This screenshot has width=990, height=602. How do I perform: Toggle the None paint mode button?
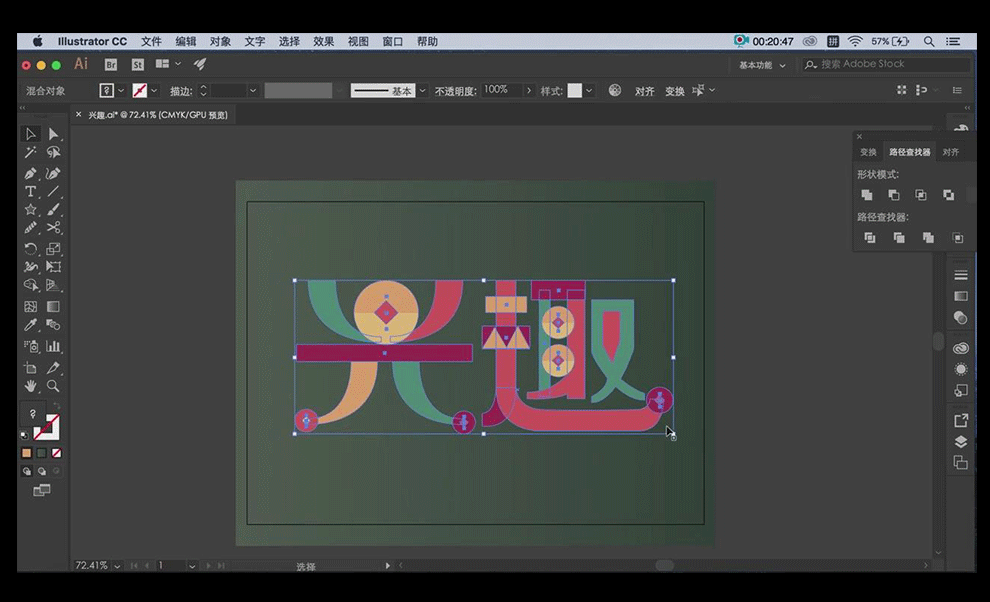(x=56, y=453)
